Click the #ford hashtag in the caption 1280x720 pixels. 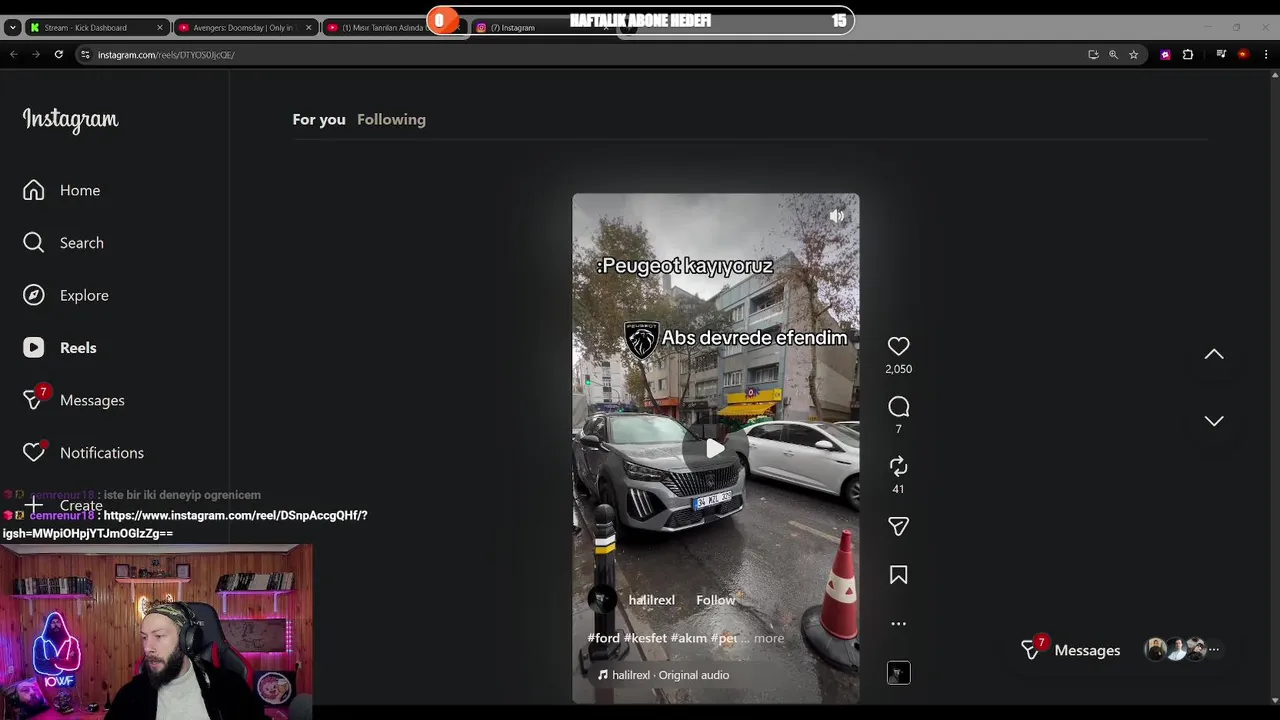tap(603, 638)
